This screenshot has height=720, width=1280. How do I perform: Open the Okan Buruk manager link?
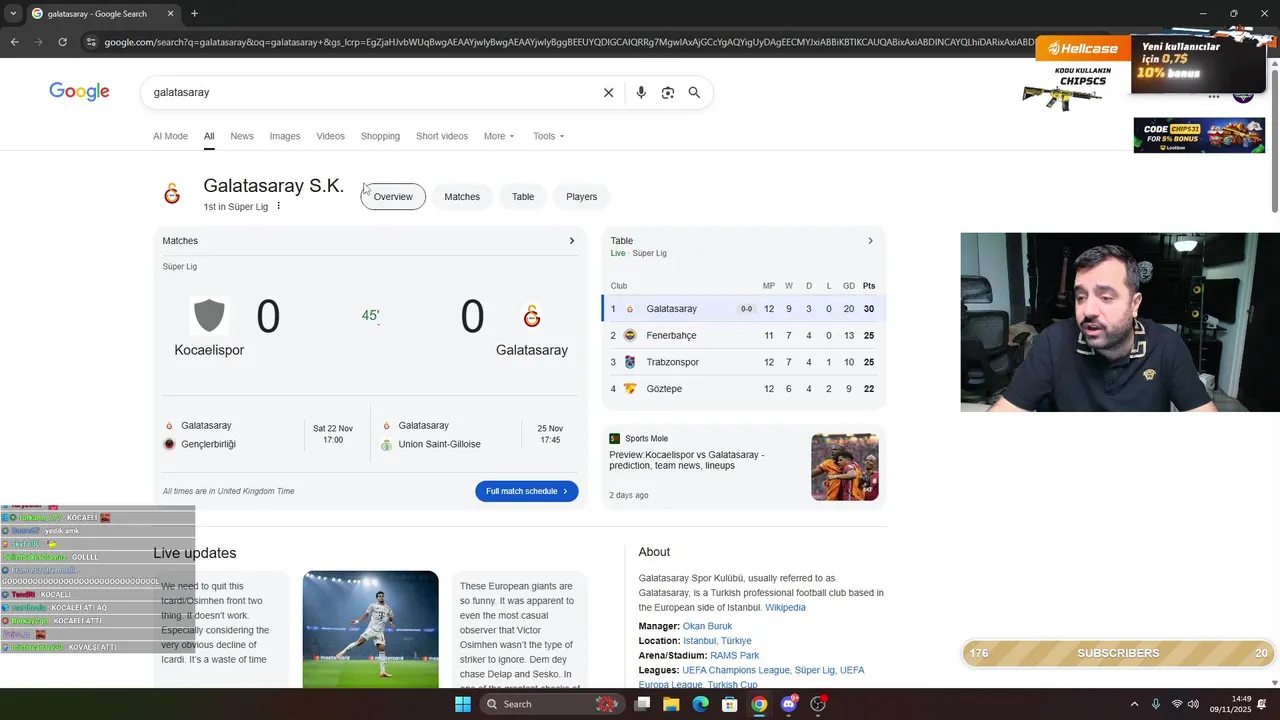click(x=707, y=626)
